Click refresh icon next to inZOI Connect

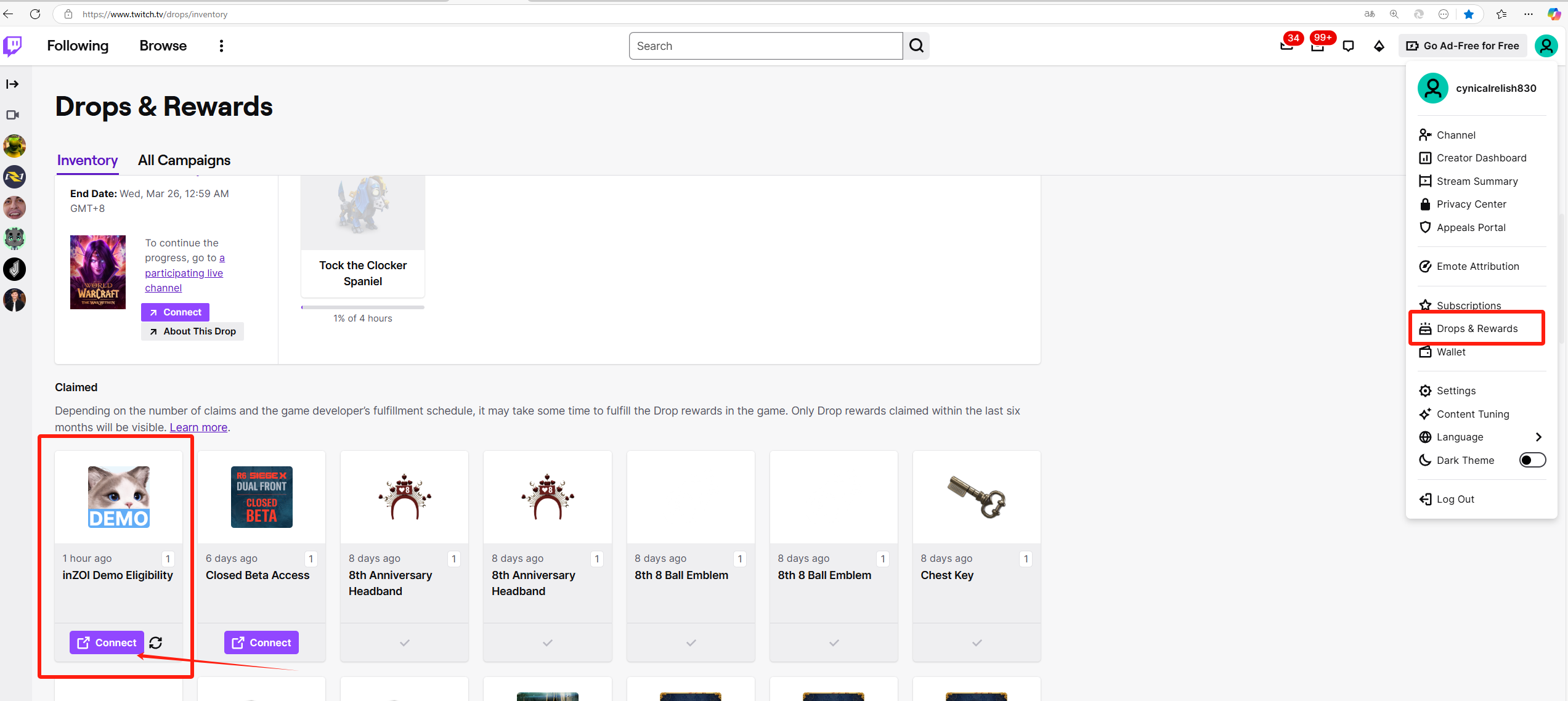(156, 642)
